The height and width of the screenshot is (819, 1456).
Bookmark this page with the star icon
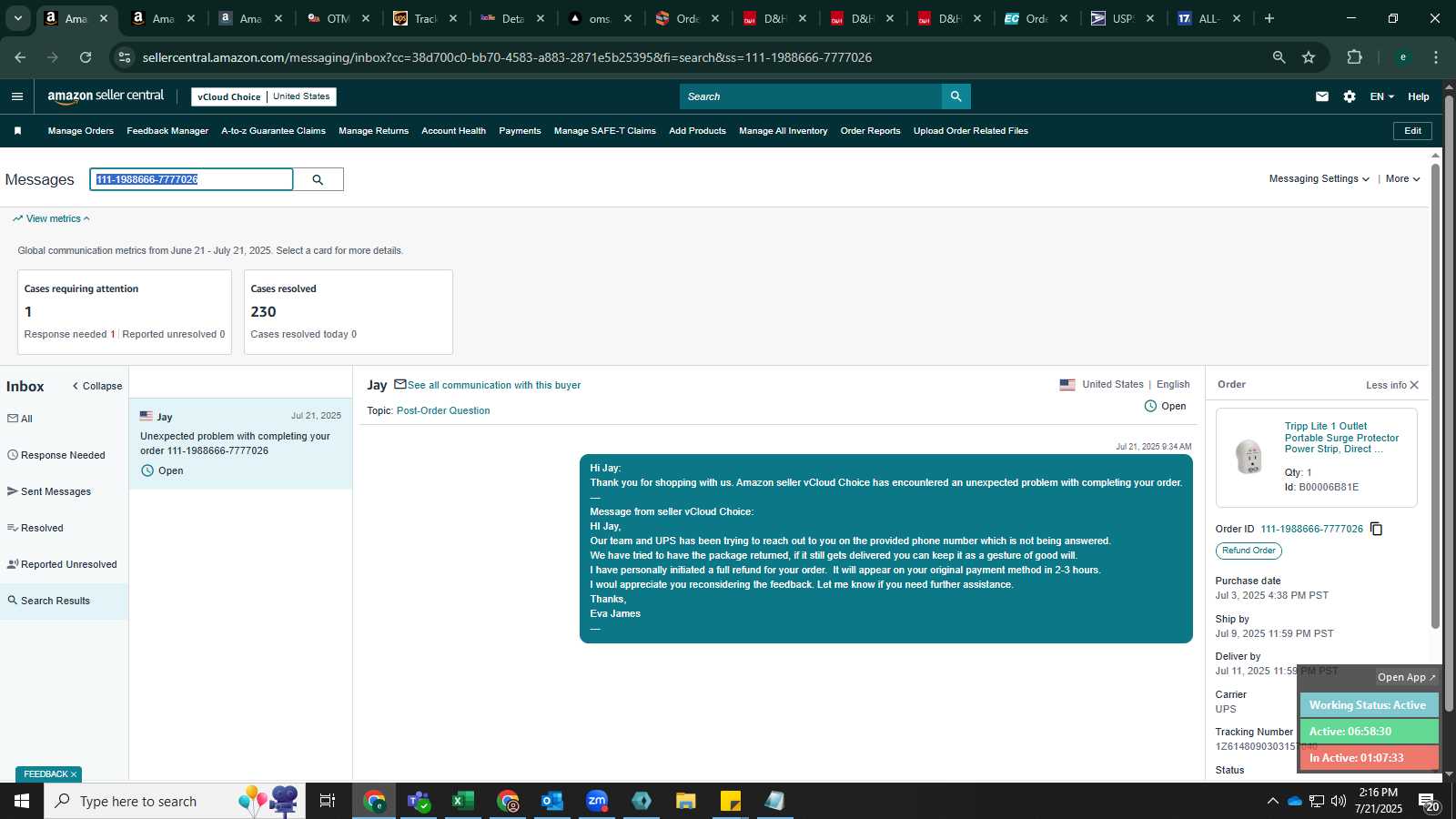point(1309,57)
